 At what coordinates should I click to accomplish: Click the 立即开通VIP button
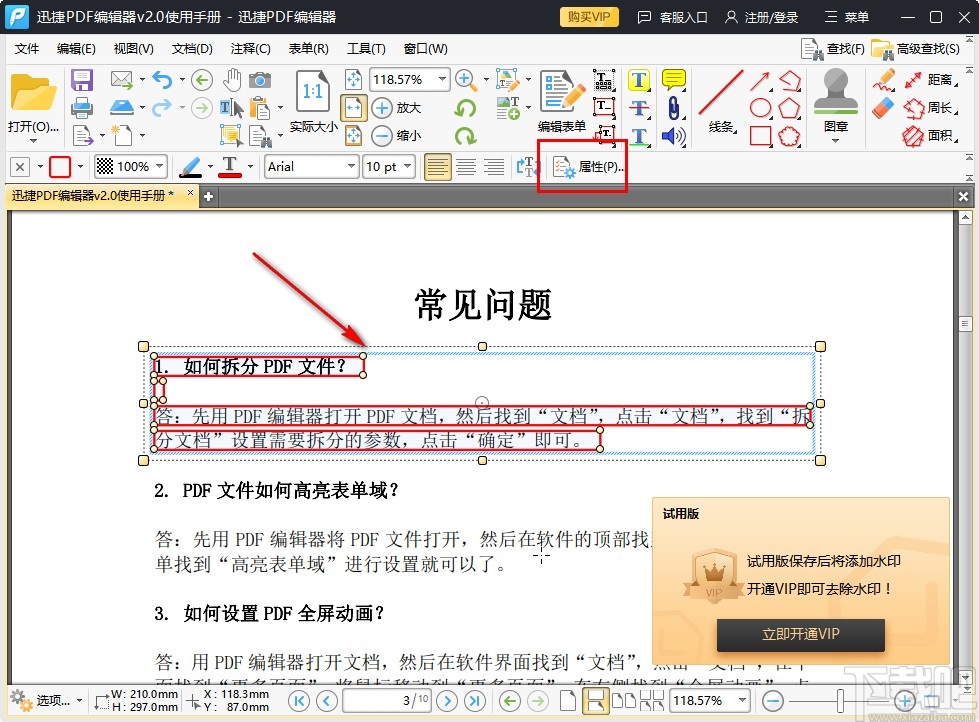point(800,634)
